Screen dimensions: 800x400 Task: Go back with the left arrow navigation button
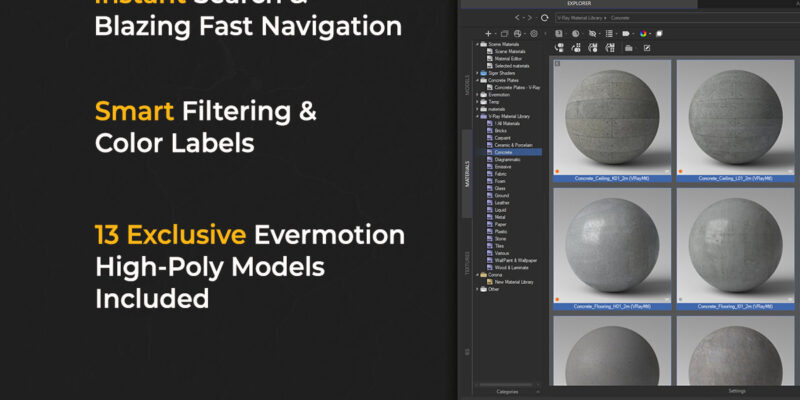[x=517, y=18]
